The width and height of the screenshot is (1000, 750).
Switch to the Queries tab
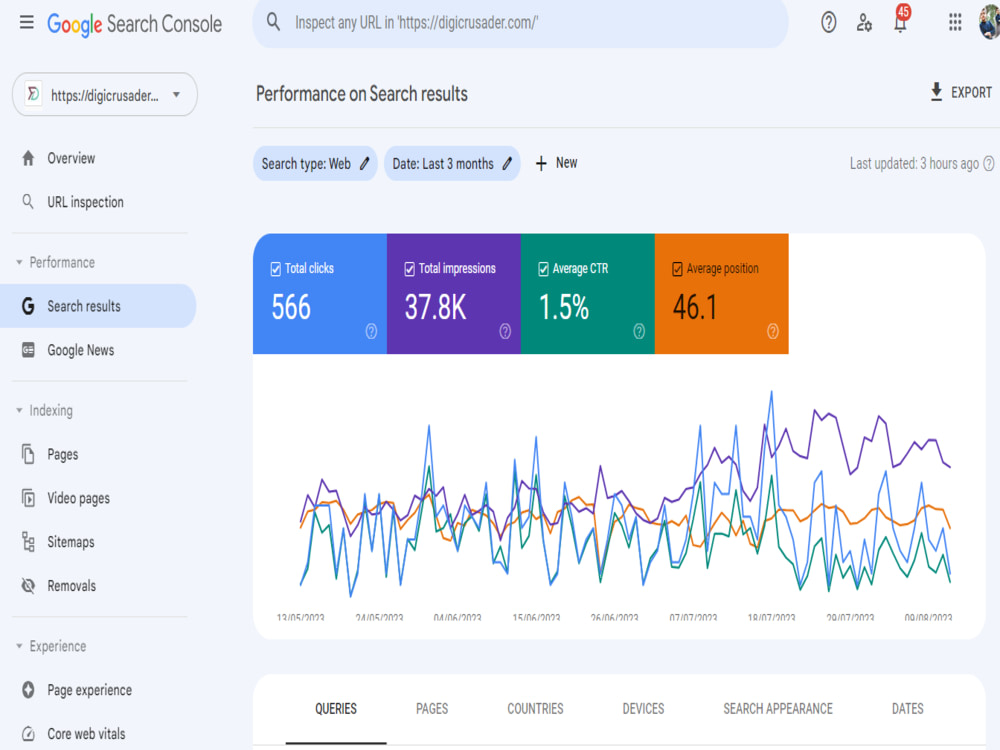336,709
